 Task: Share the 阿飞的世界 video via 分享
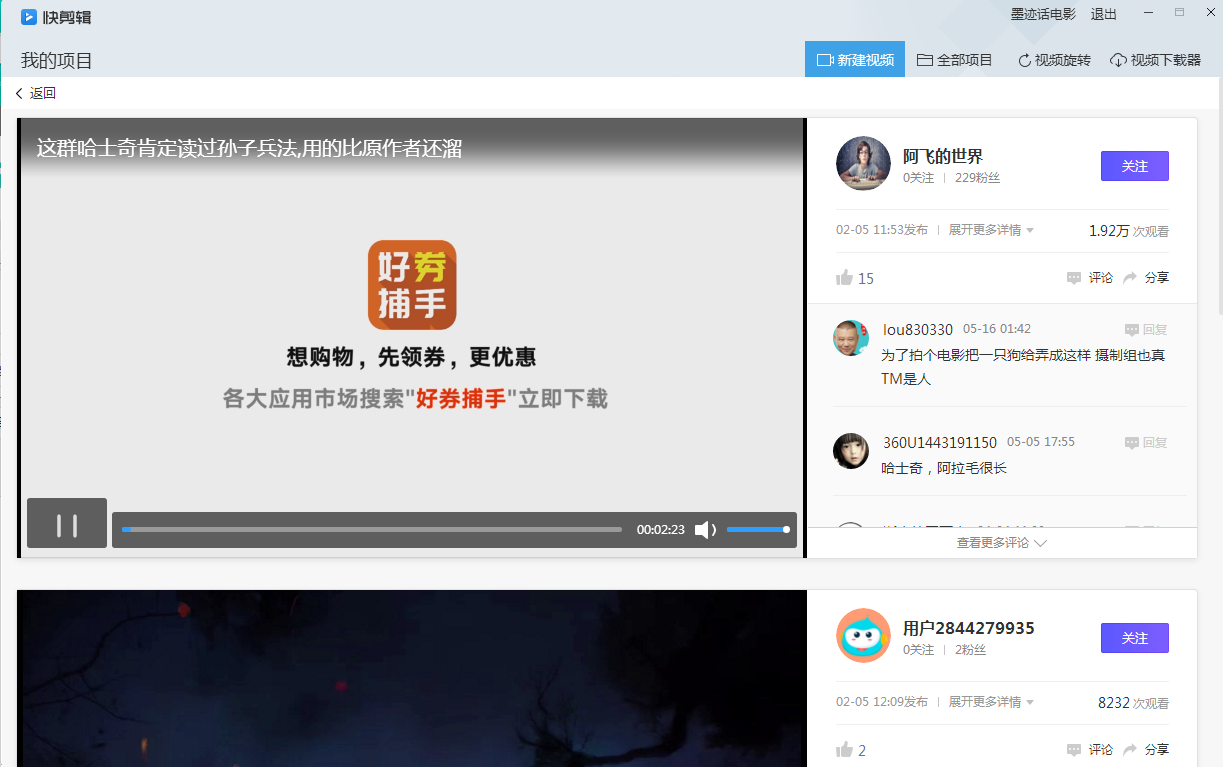point(1146,277)
